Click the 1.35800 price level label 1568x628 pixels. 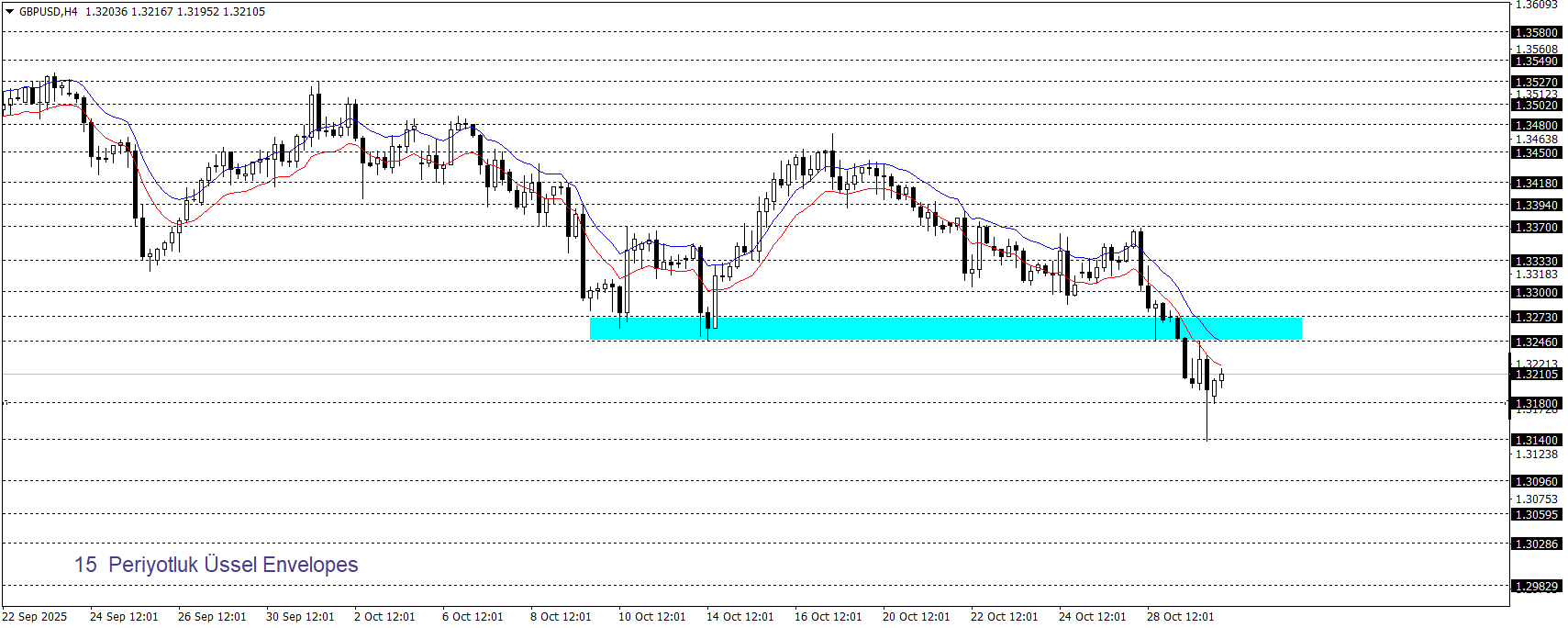pyautogui.click(x=1536, y=33)
